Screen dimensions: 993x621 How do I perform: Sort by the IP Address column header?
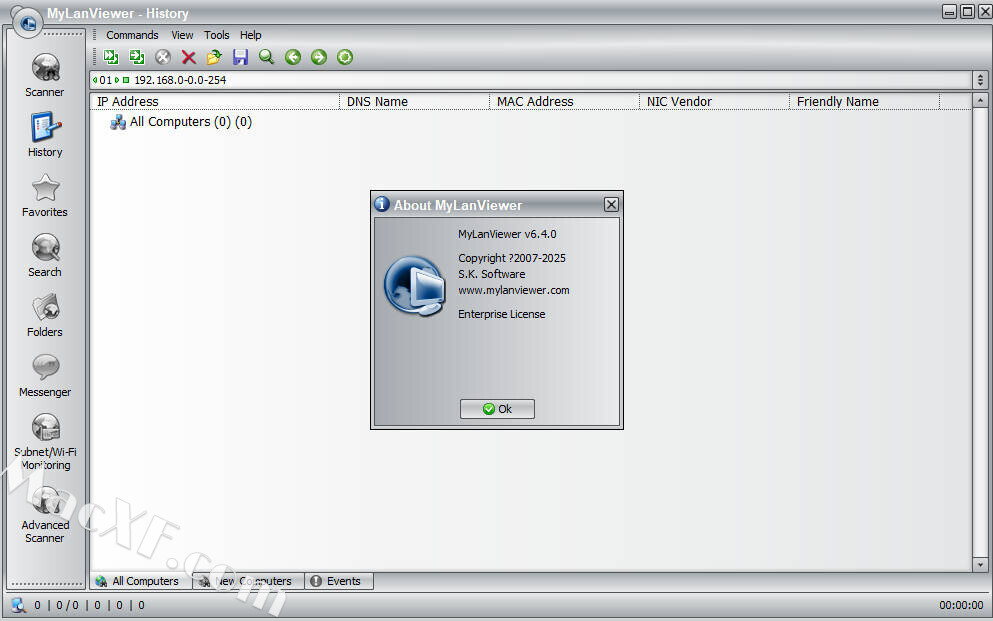click(x=215, y=101)
